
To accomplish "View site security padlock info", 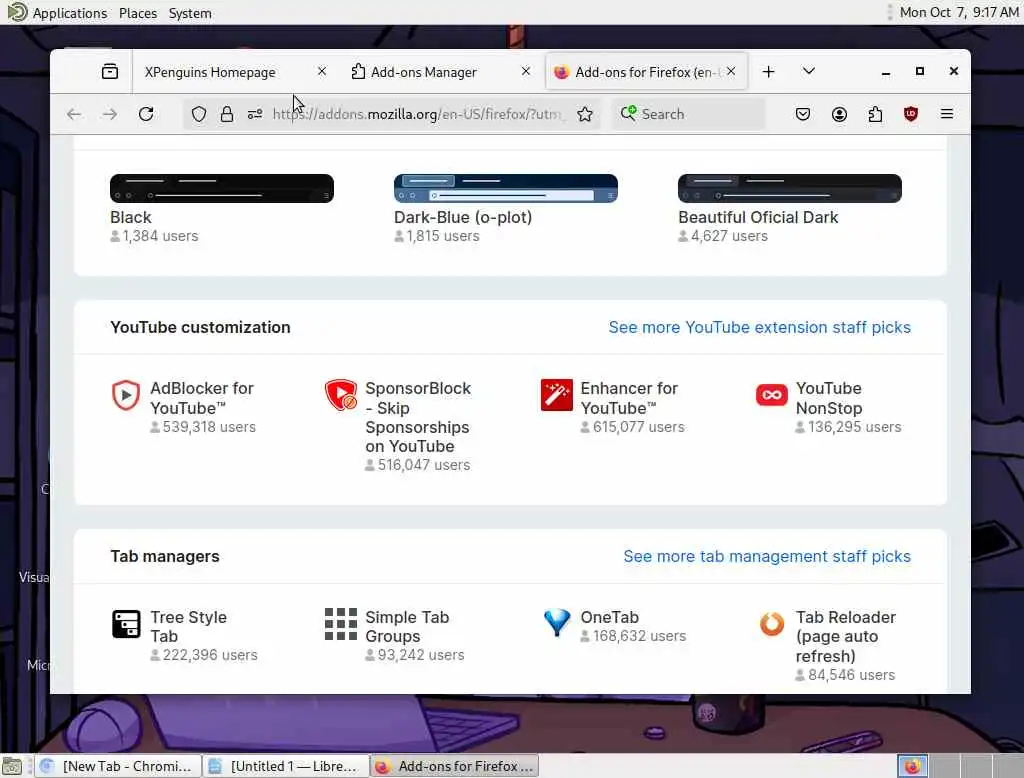I will pyautogui.click(x=227, y=114).
